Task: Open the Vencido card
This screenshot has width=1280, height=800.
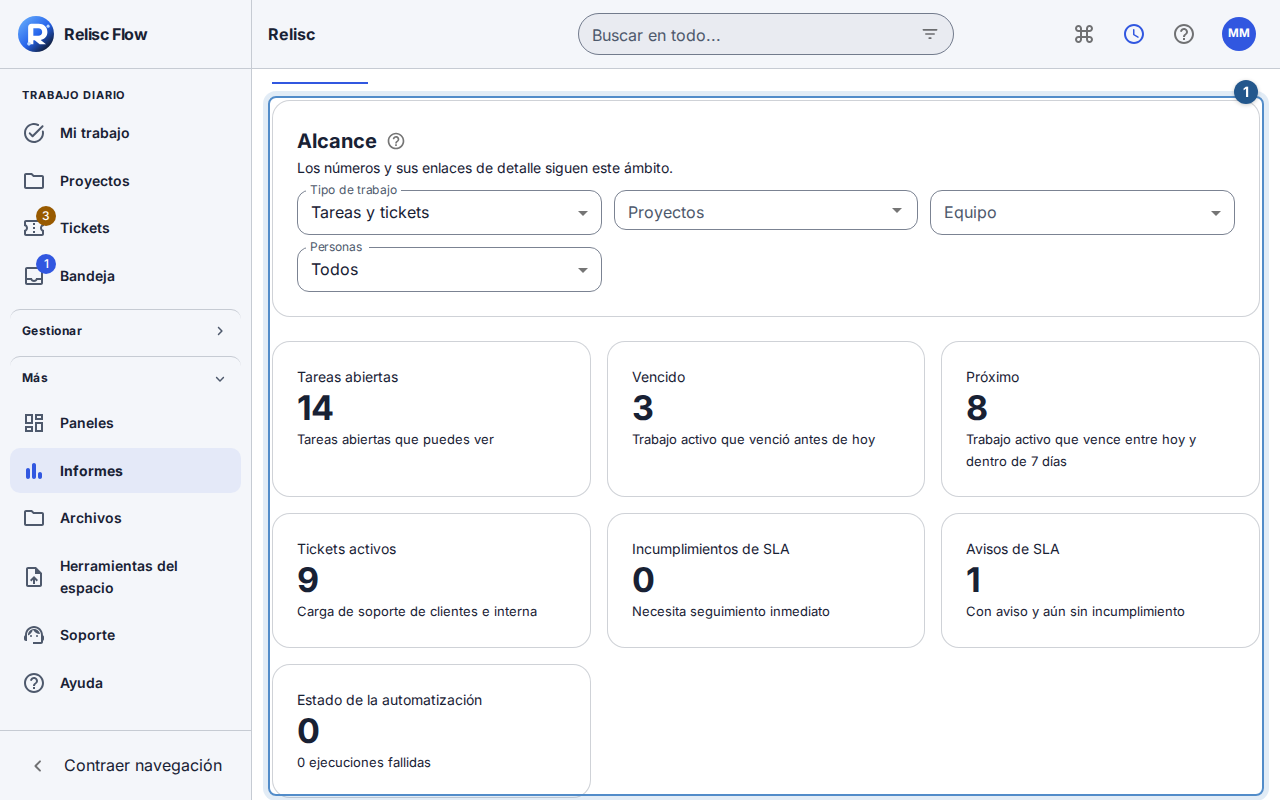Action: tap(766, 419)
